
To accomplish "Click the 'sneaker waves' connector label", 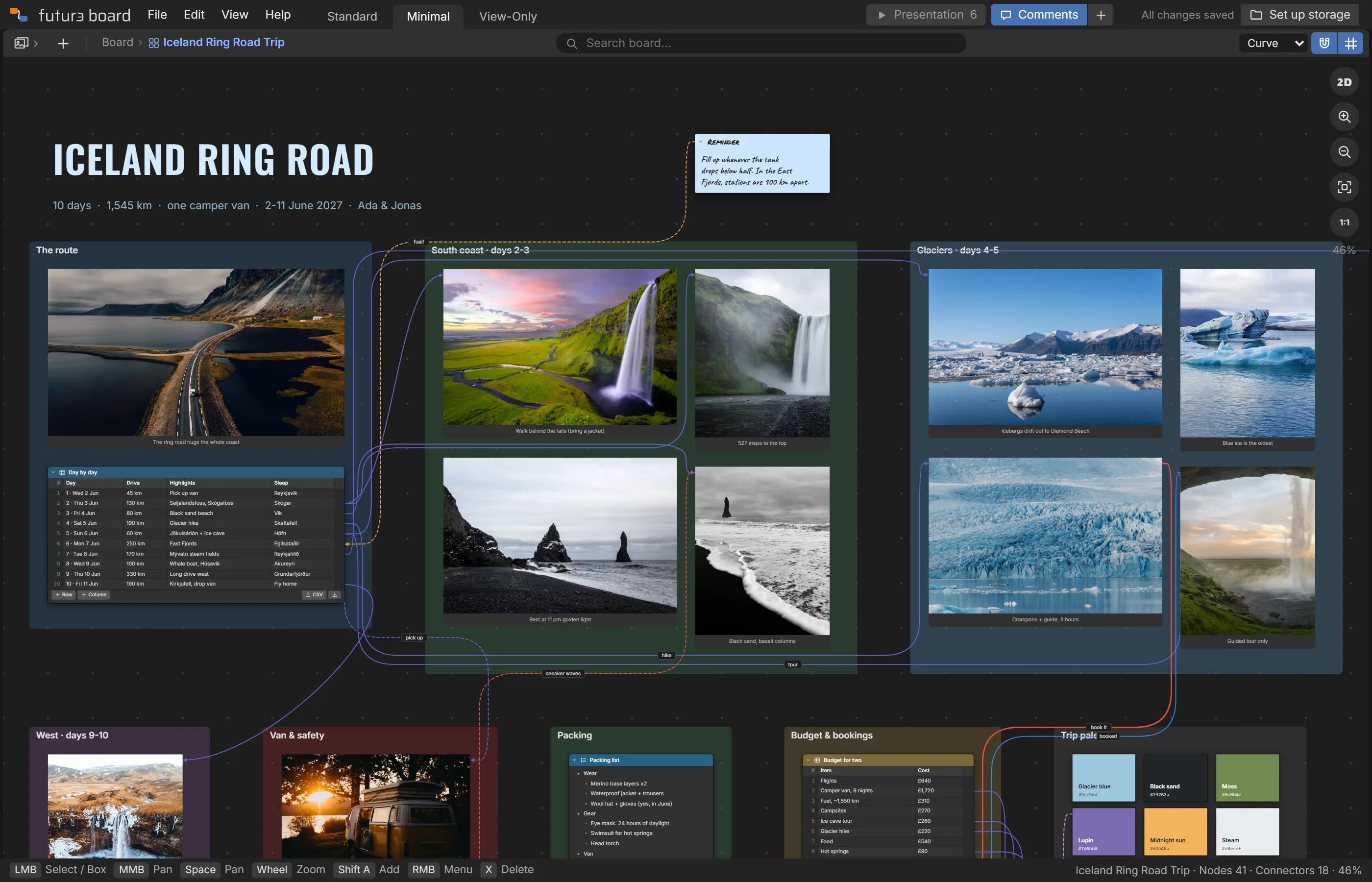I will 563,674.
